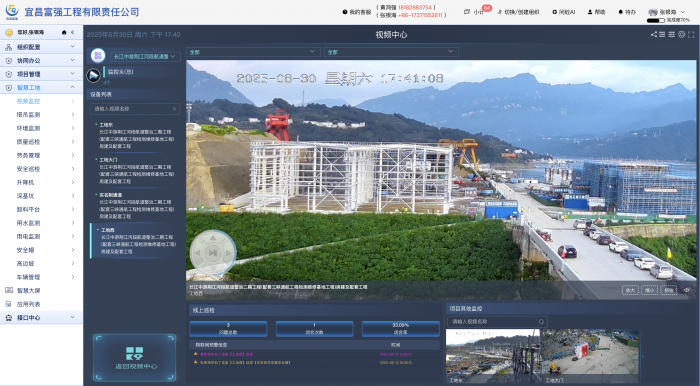The width and height of the screenshot is (700, 386).
Task: Collapse the sidebar with the arrow next to home
Action: [73, 32]
